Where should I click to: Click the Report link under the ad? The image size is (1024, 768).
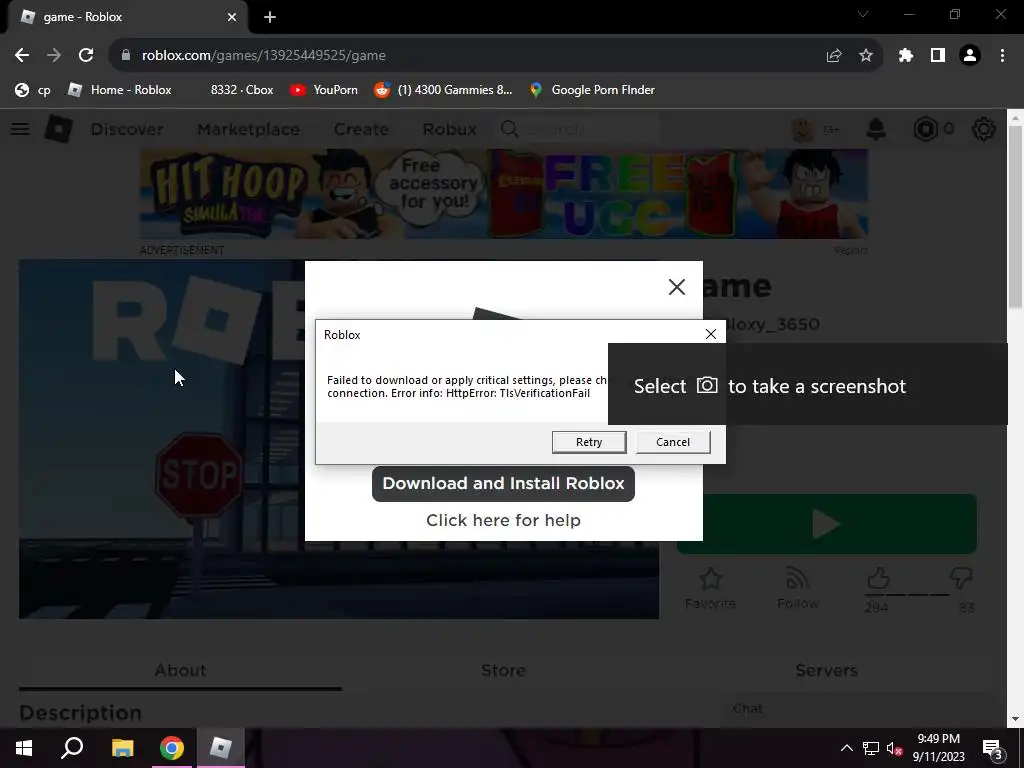coord(850,250)
